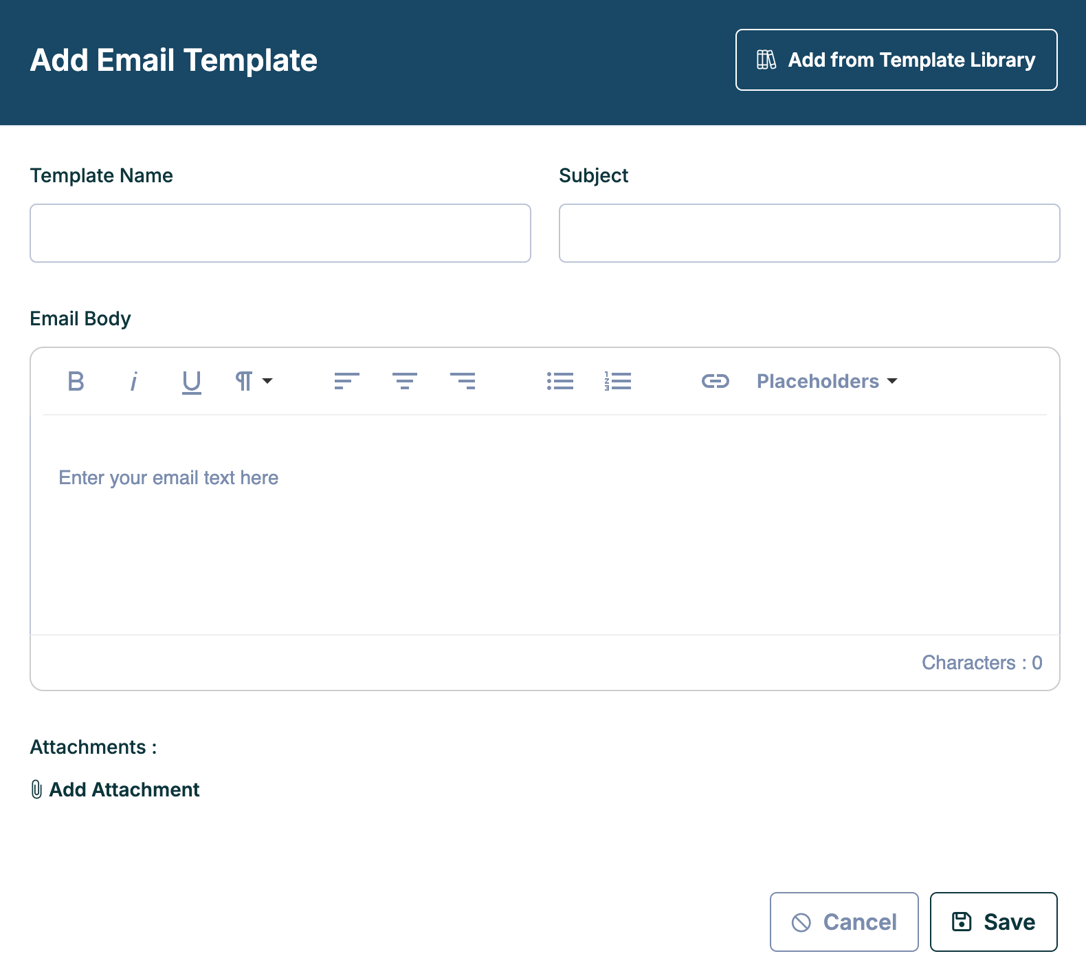Focus the Template Name field
This screenshot has width=1086, height=978.
coord(281,233)
